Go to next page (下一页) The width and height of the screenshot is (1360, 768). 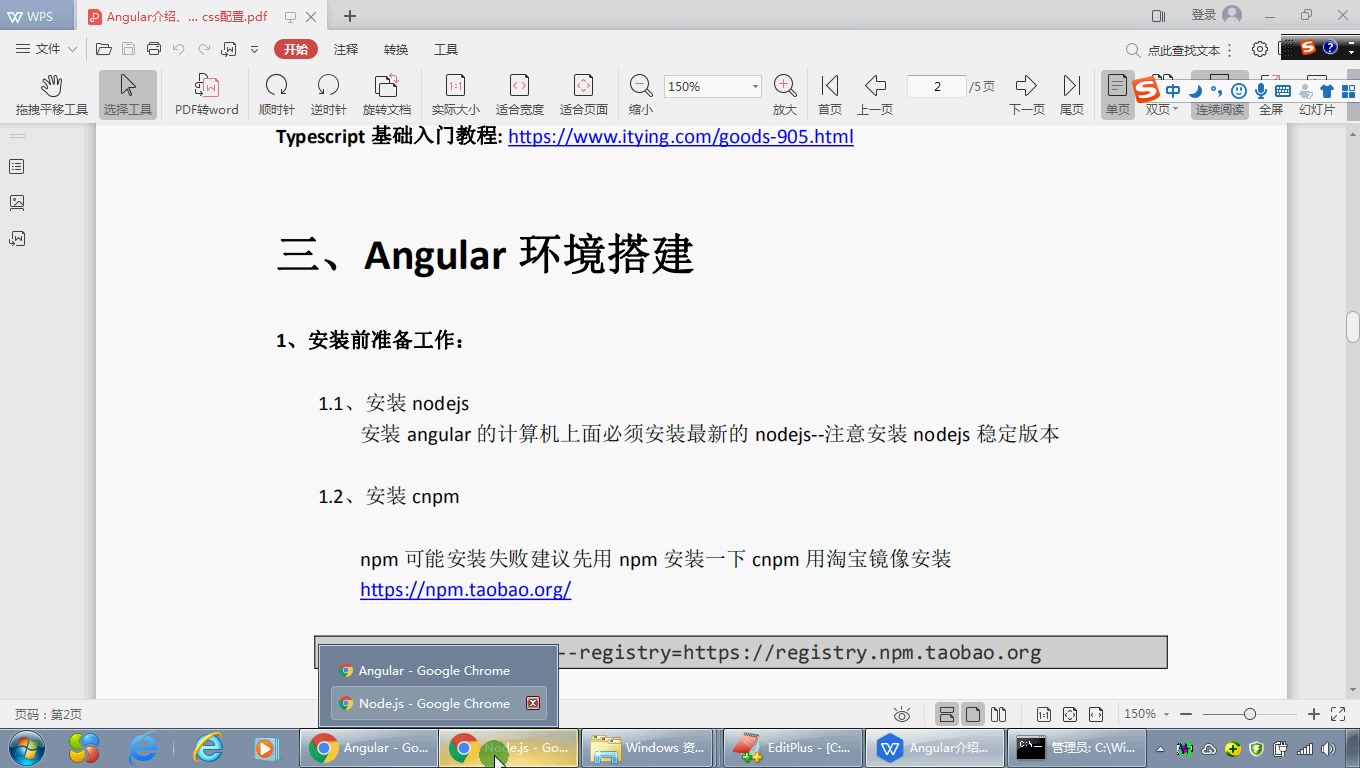click(x=1027, y=95)
